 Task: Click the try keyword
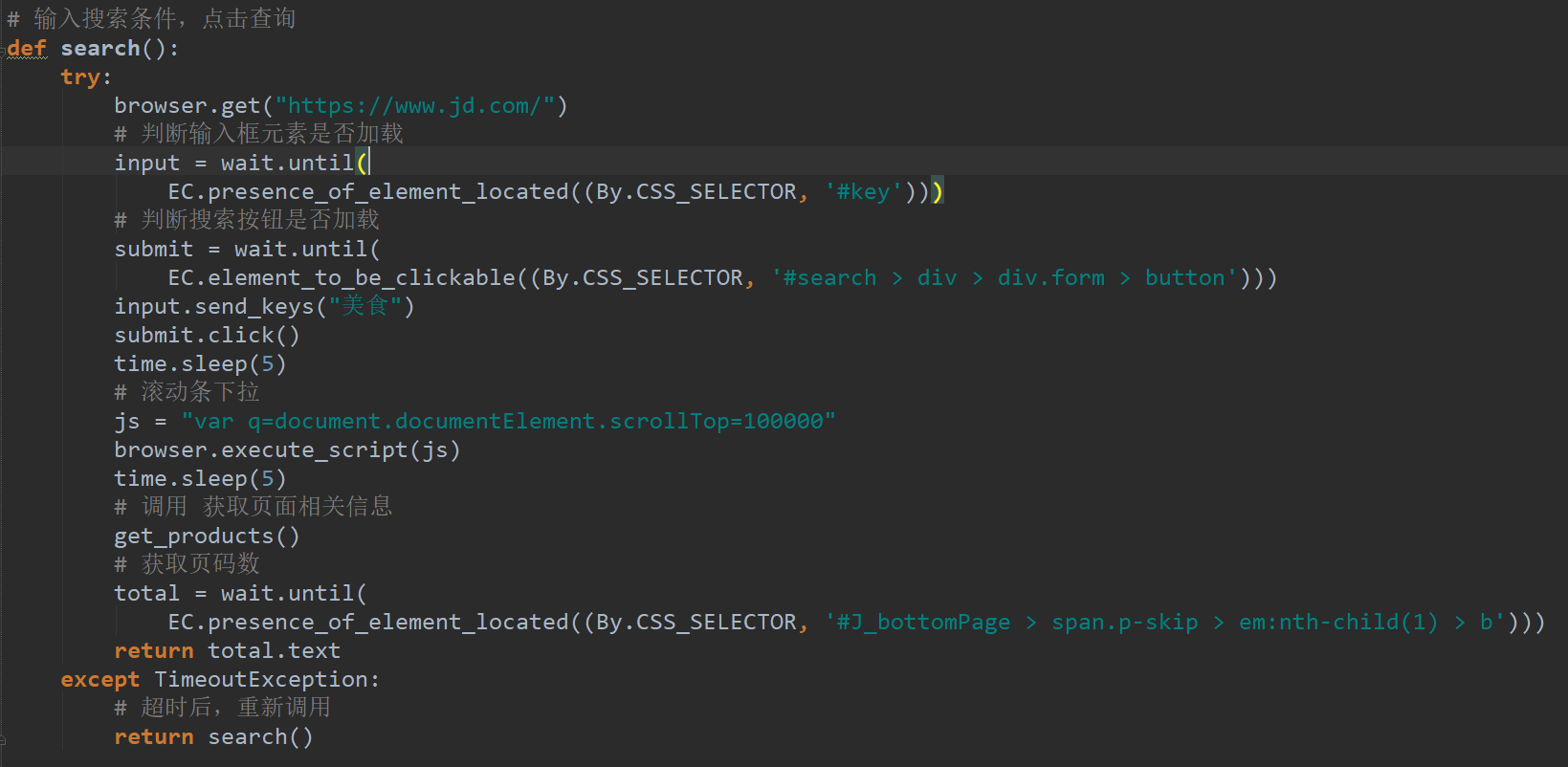(x=80, y=77)
